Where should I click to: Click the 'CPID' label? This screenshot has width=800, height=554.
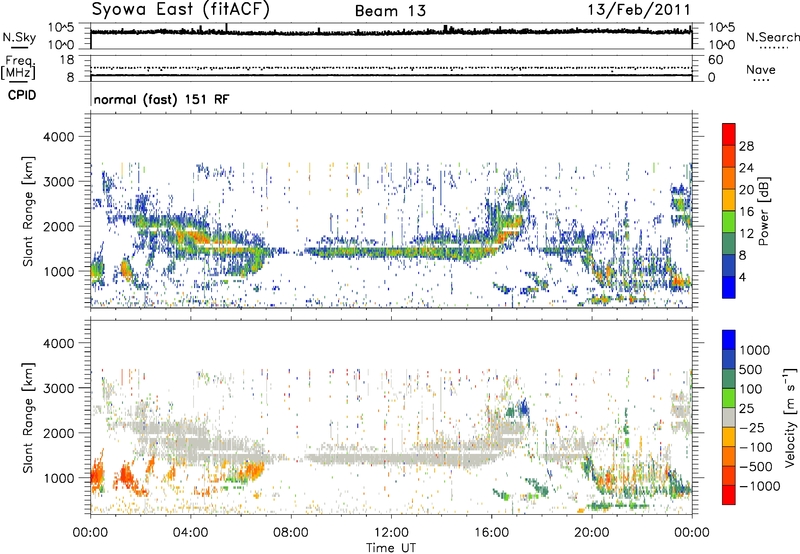[22, 95]
